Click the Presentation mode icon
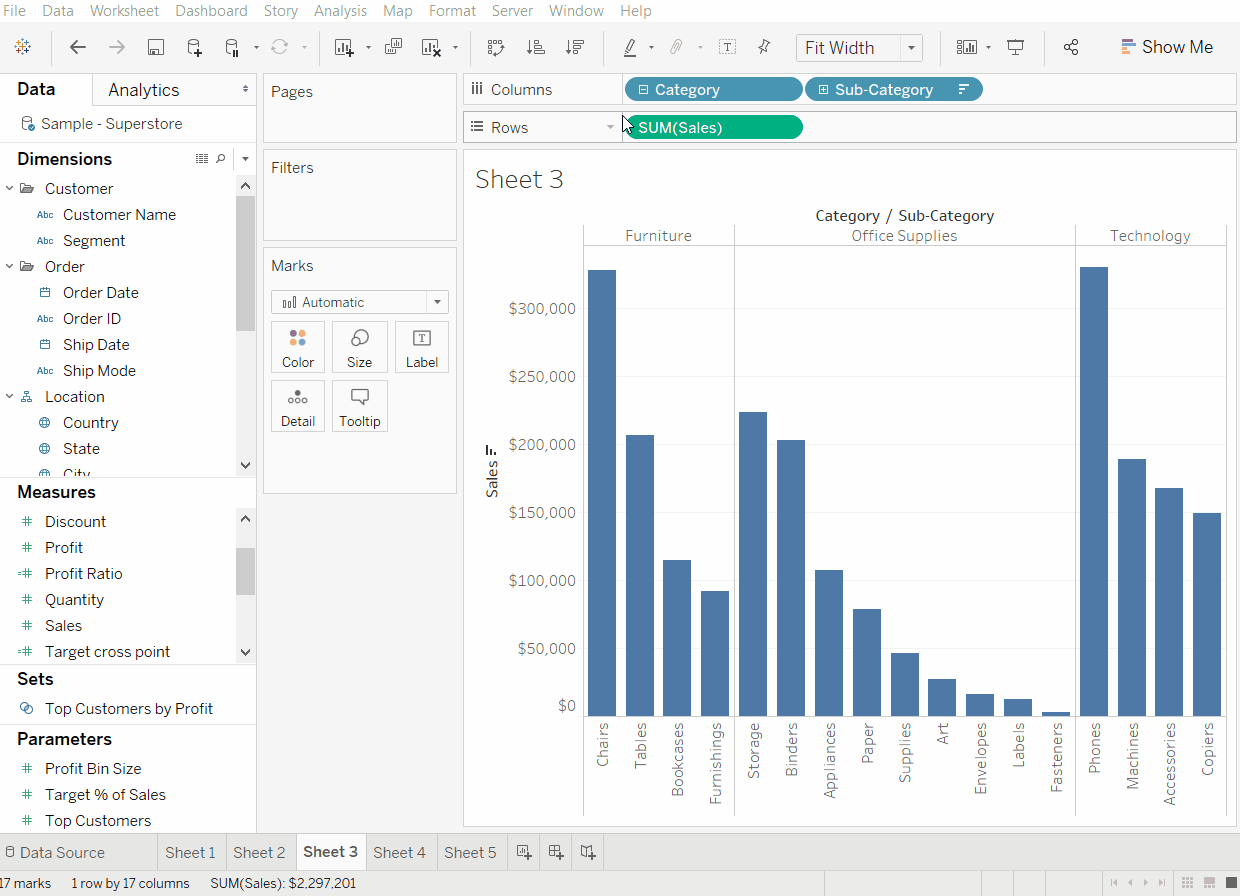The image size is (1240, 896). tap(1016, 47)
